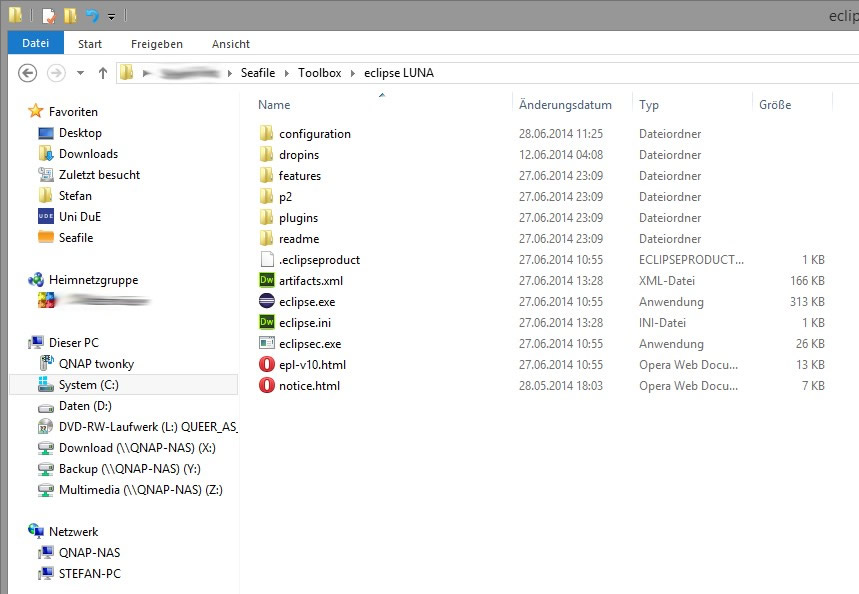Open Desktop in Favoriten list
859x594 pixels.
coord(80,133)
